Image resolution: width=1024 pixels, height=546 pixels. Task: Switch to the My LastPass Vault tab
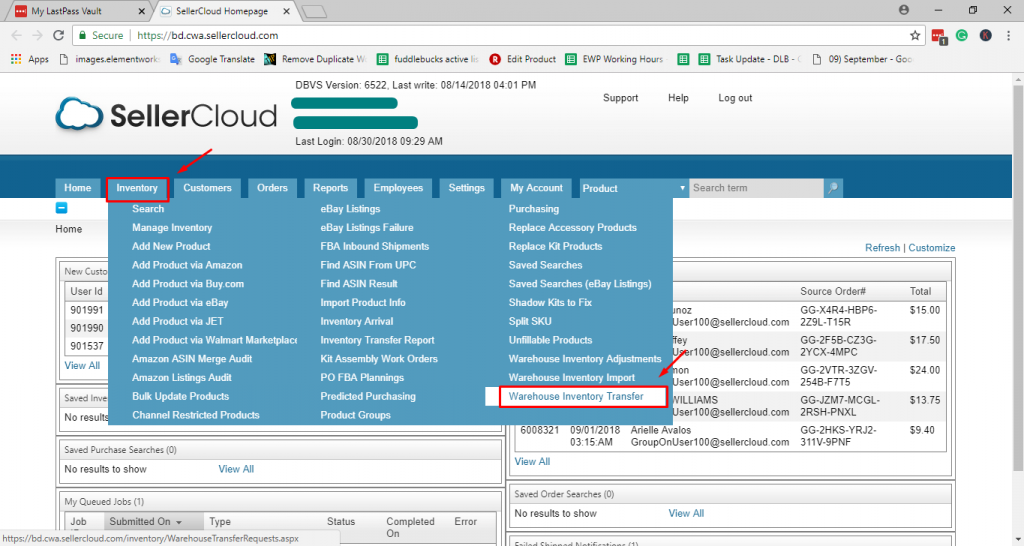pyautogui.click(x=77, y=11)
